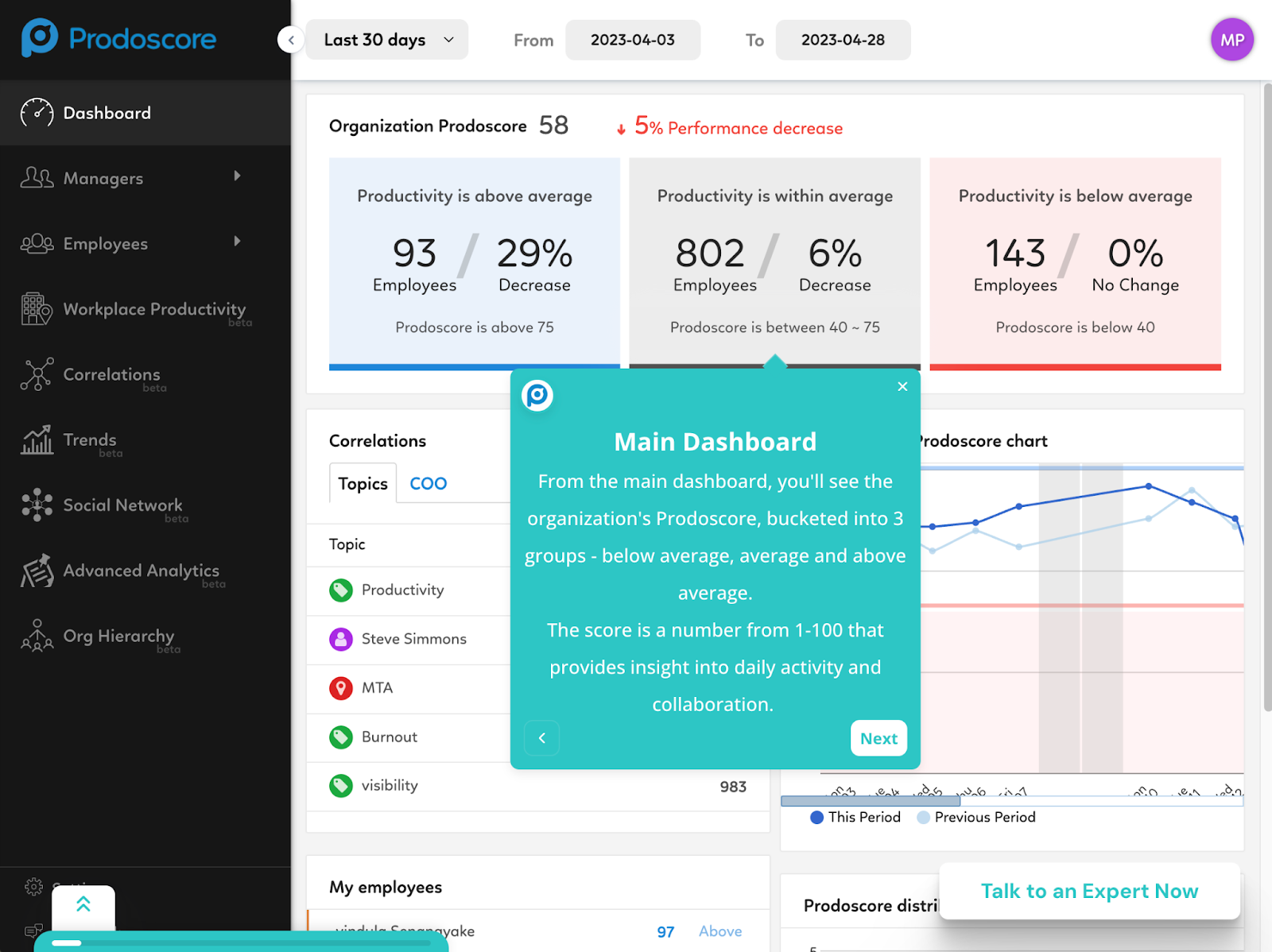
Task: Click the Managers people icon
Action: pos(37,178)
